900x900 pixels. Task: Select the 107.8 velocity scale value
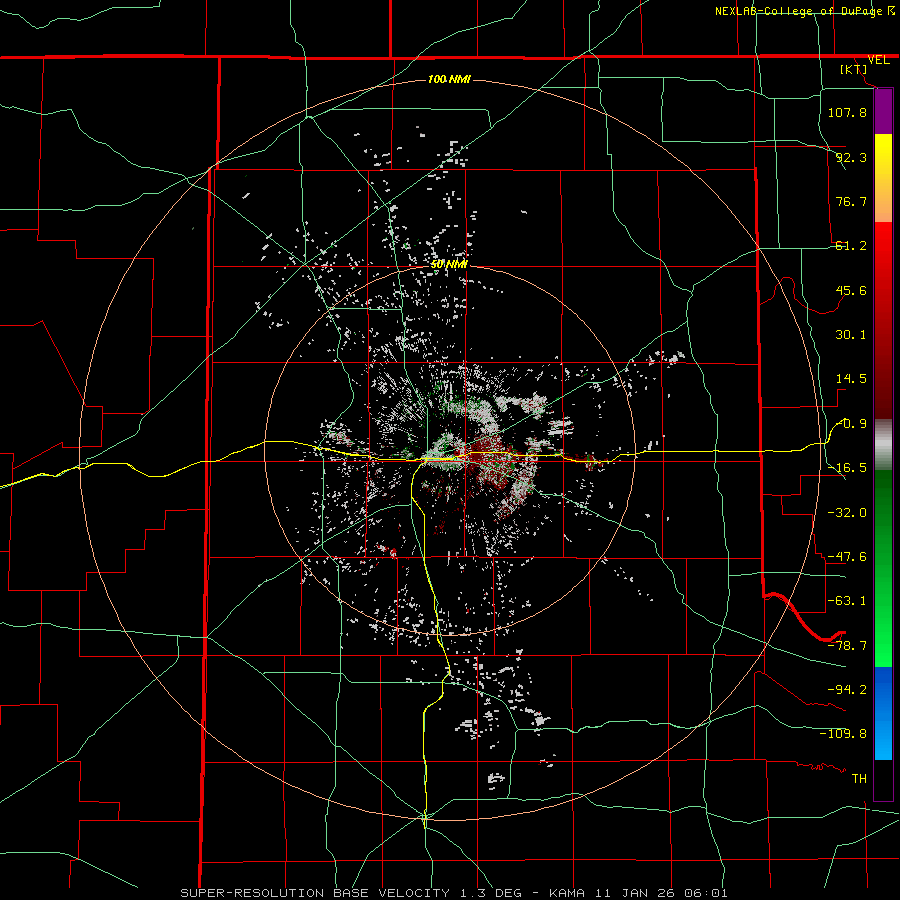(x=847, y=112)
